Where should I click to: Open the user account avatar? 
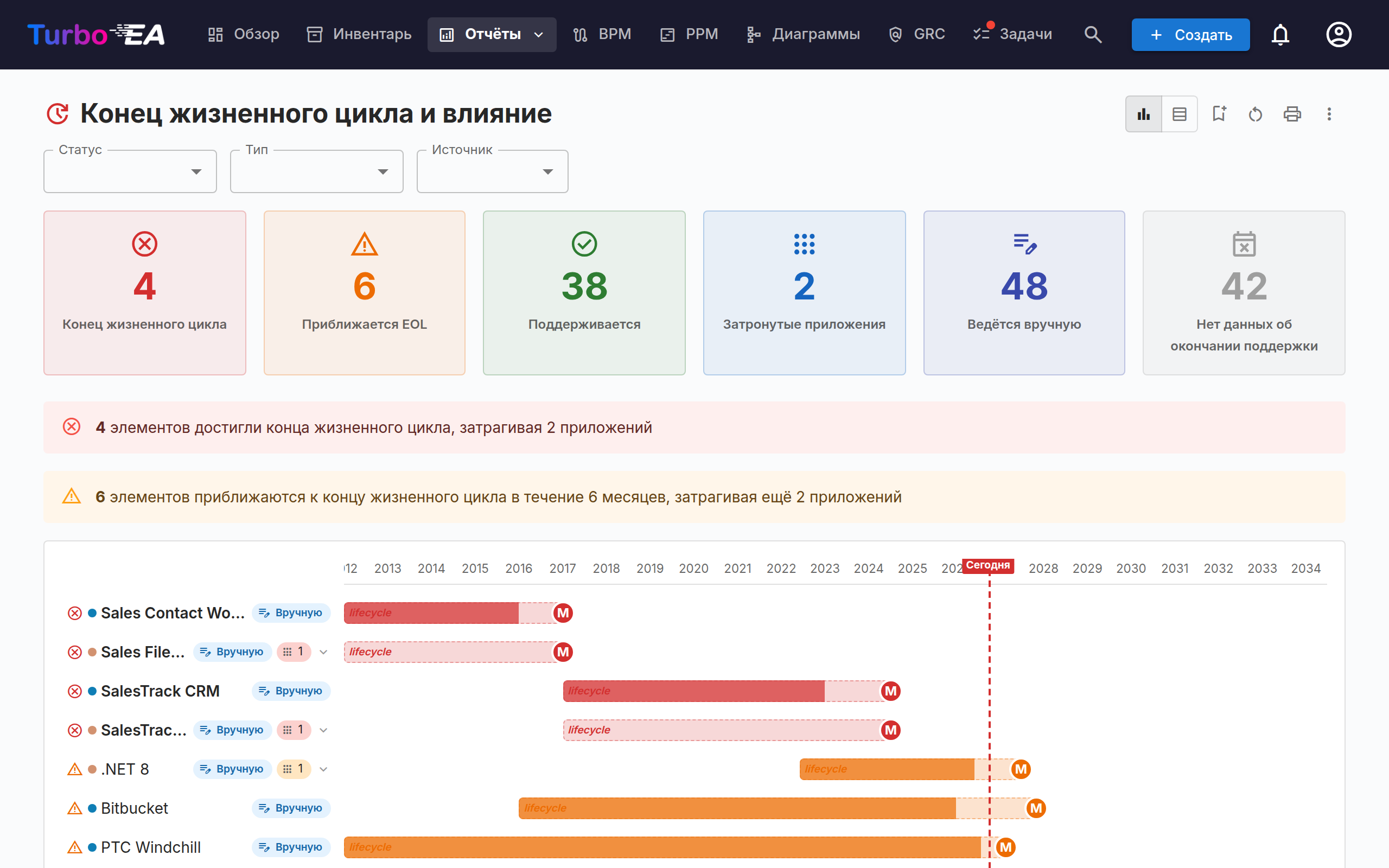pyautogui.click(x=1339, y=34)
